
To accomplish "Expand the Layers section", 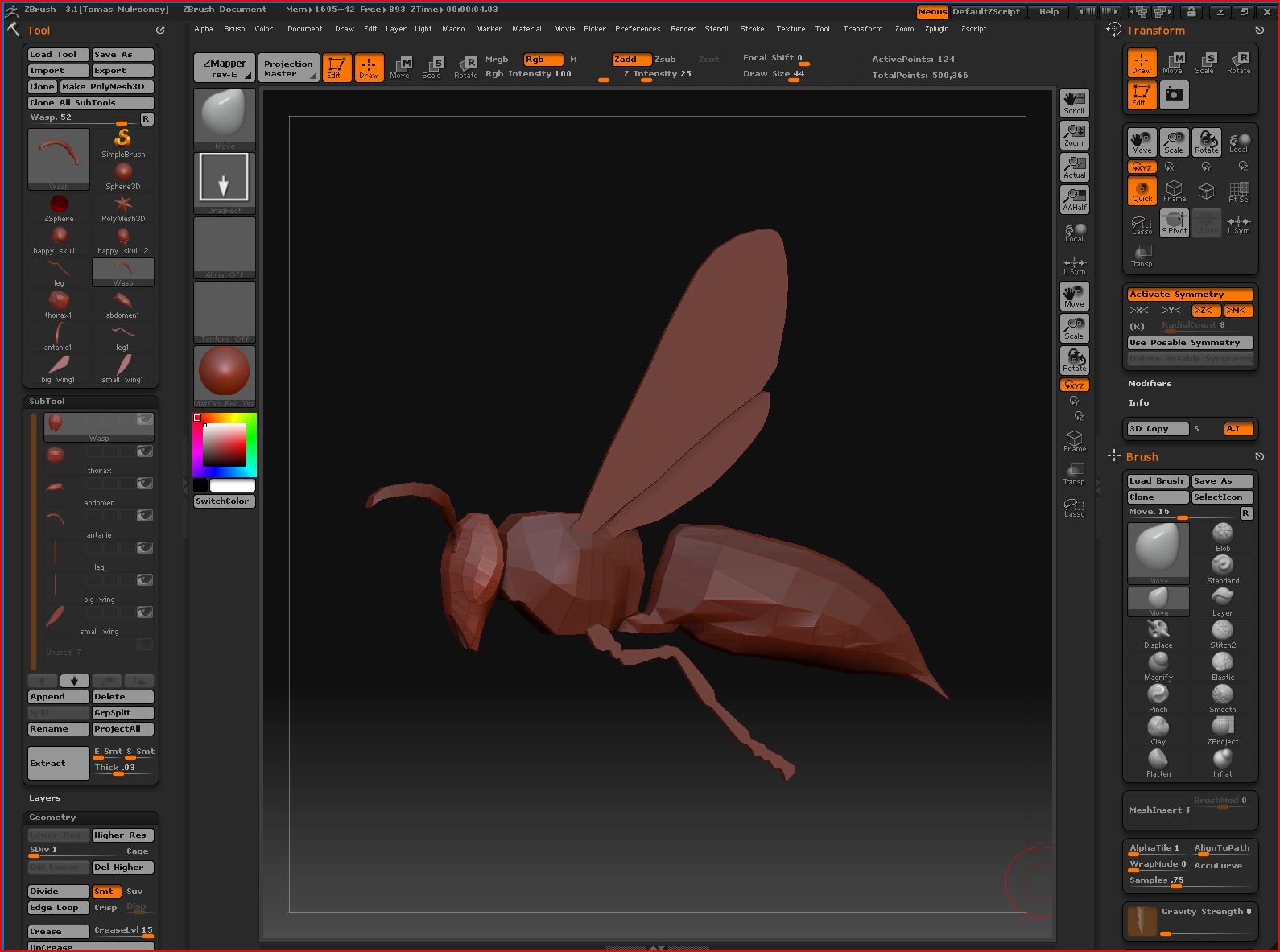I will tap(45, 798).
